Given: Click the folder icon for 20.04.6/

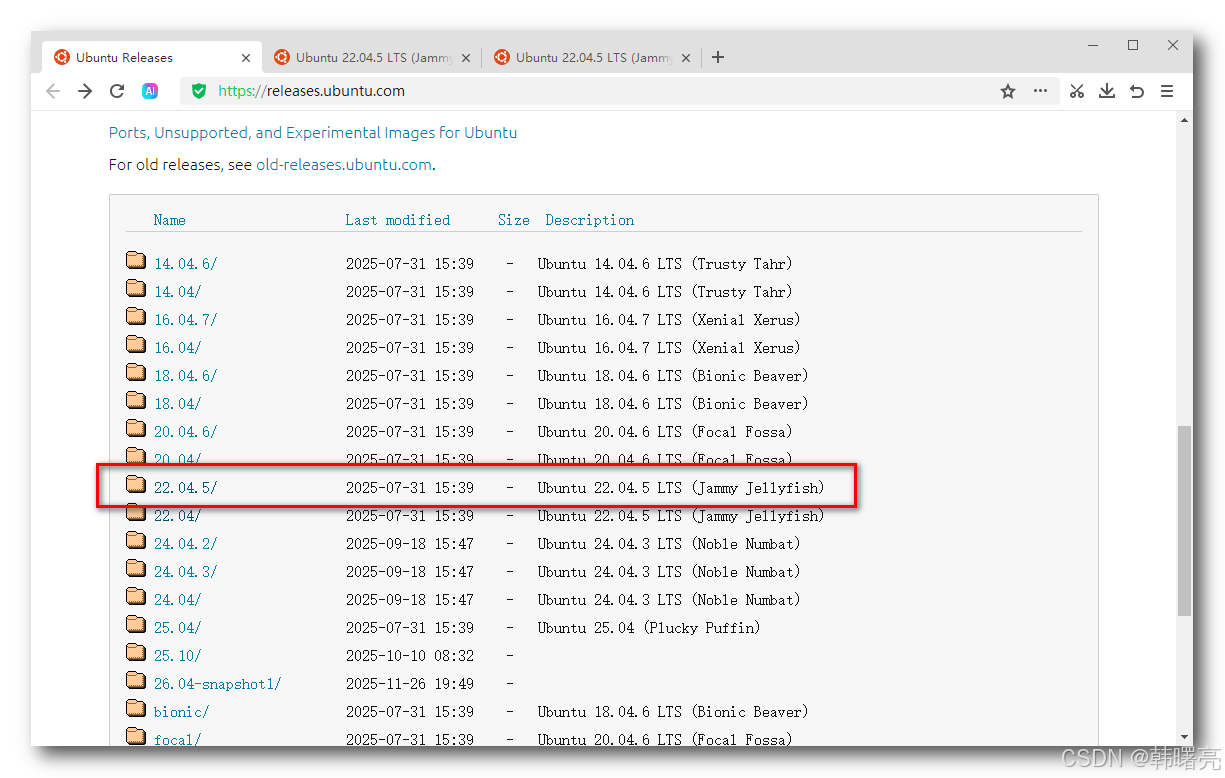Looking at the screenshot, I should point(136,430).
